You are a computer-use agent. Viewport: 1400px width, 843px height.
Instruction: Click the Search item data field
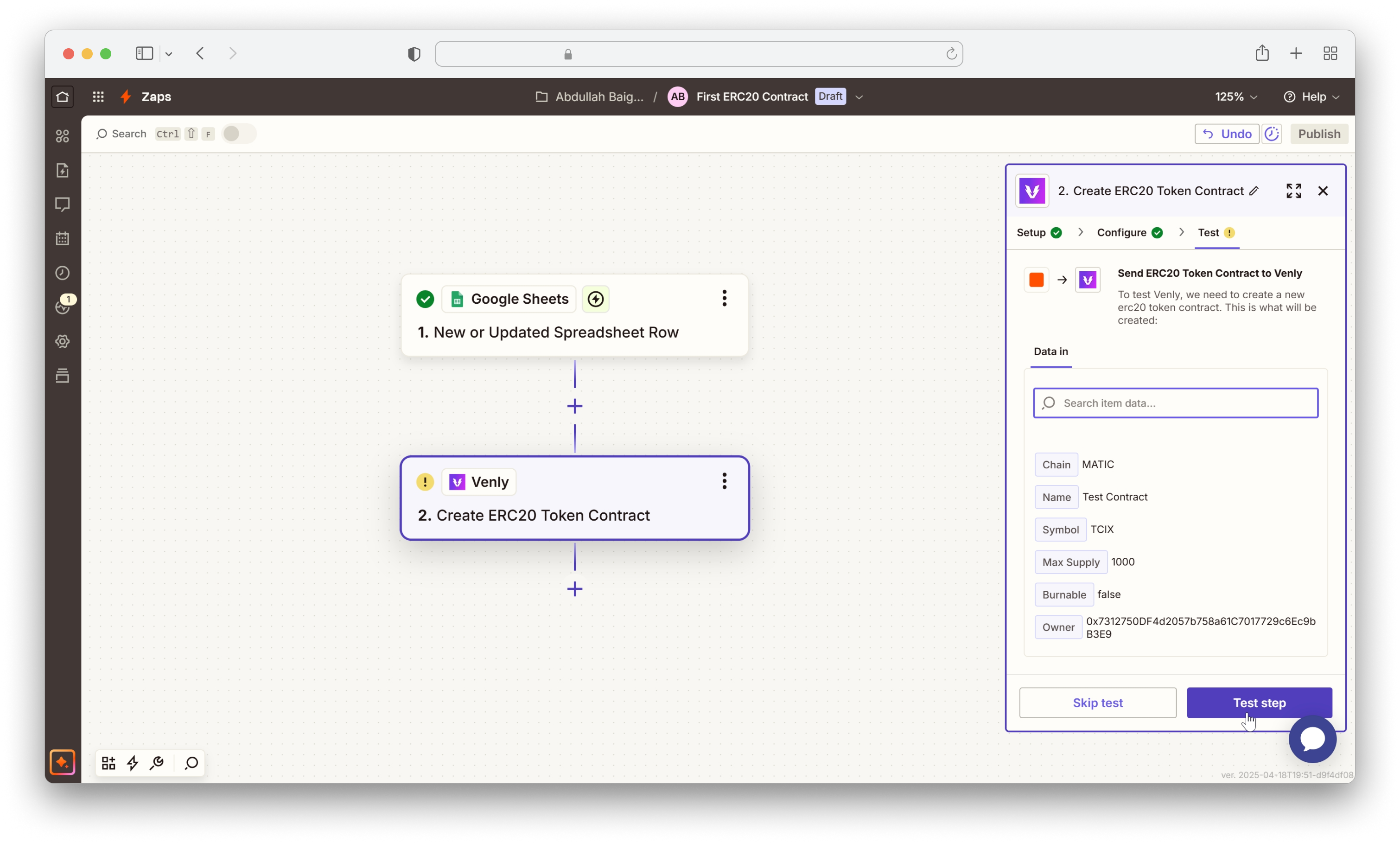point(1175,403)
